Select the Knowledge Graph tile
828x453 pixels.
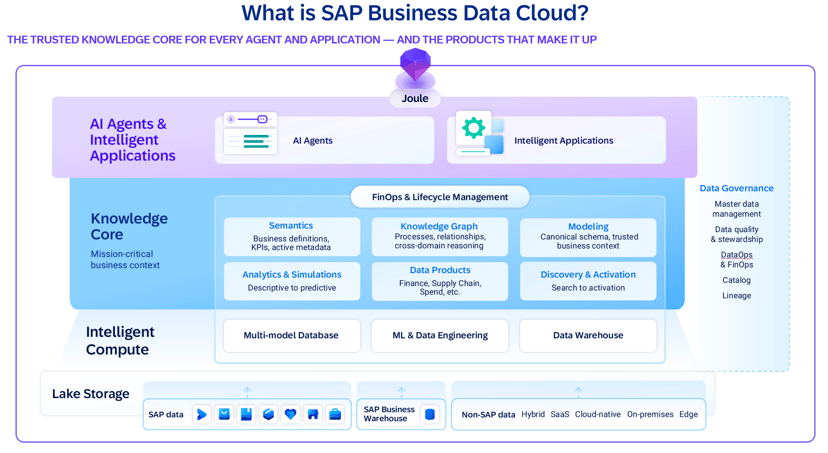point(439,237)
